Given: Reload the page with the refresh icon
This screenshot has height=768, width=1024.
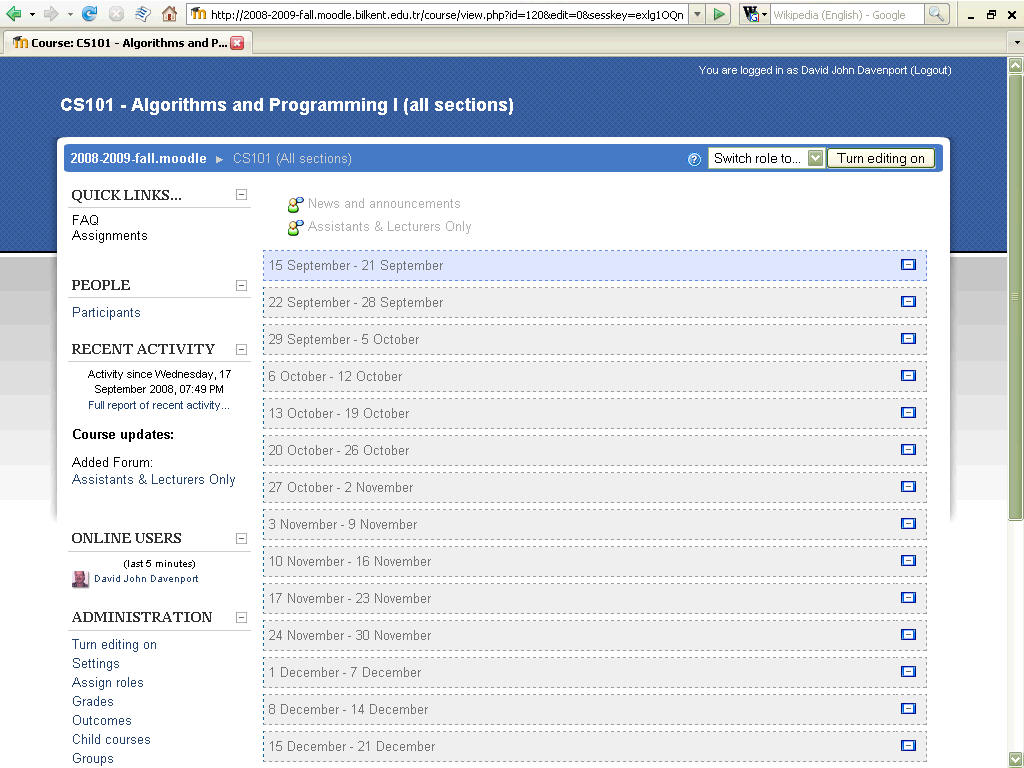Looking at the screenshot, I should 89,14.
